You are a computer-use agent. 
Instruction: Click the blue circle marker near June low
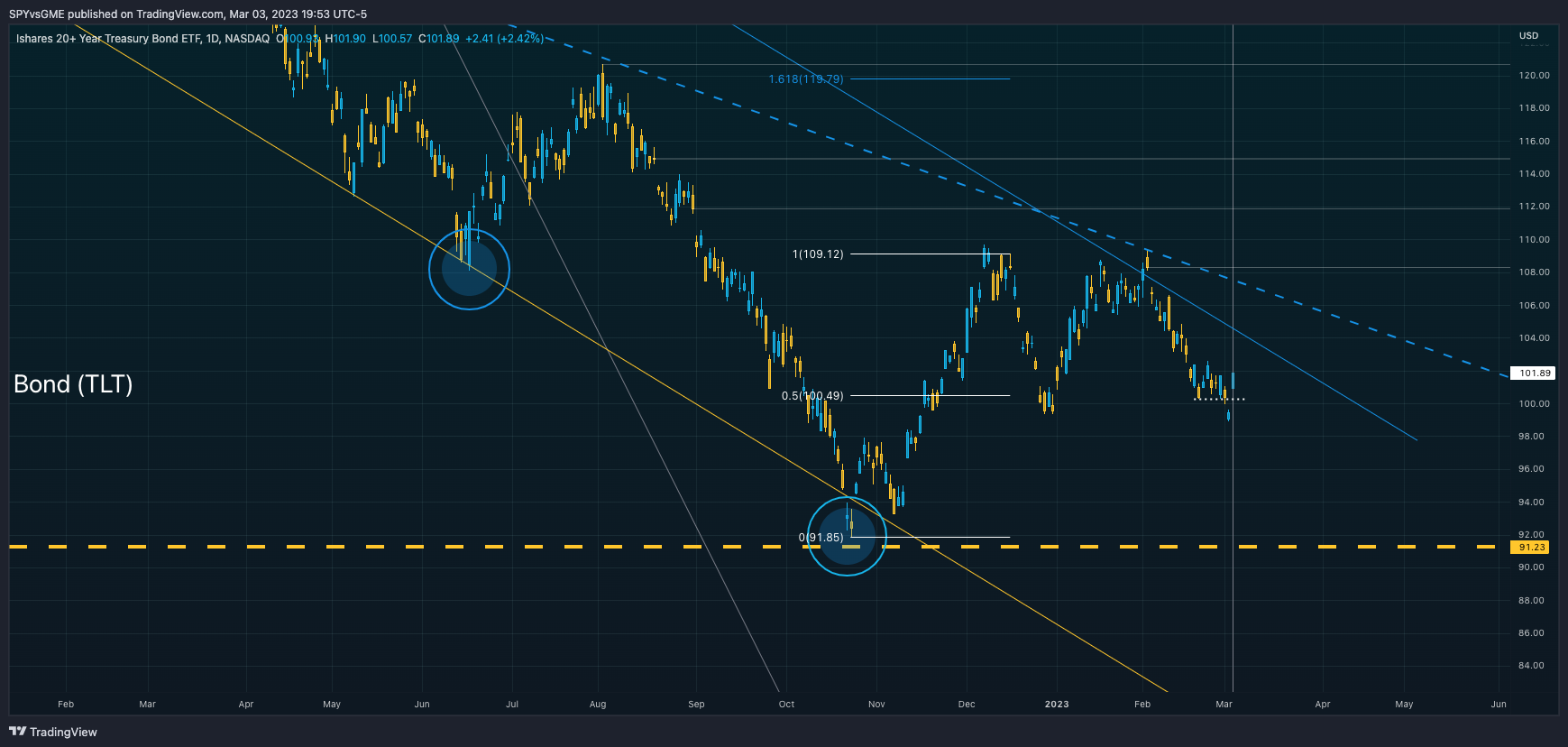(469, 269)
